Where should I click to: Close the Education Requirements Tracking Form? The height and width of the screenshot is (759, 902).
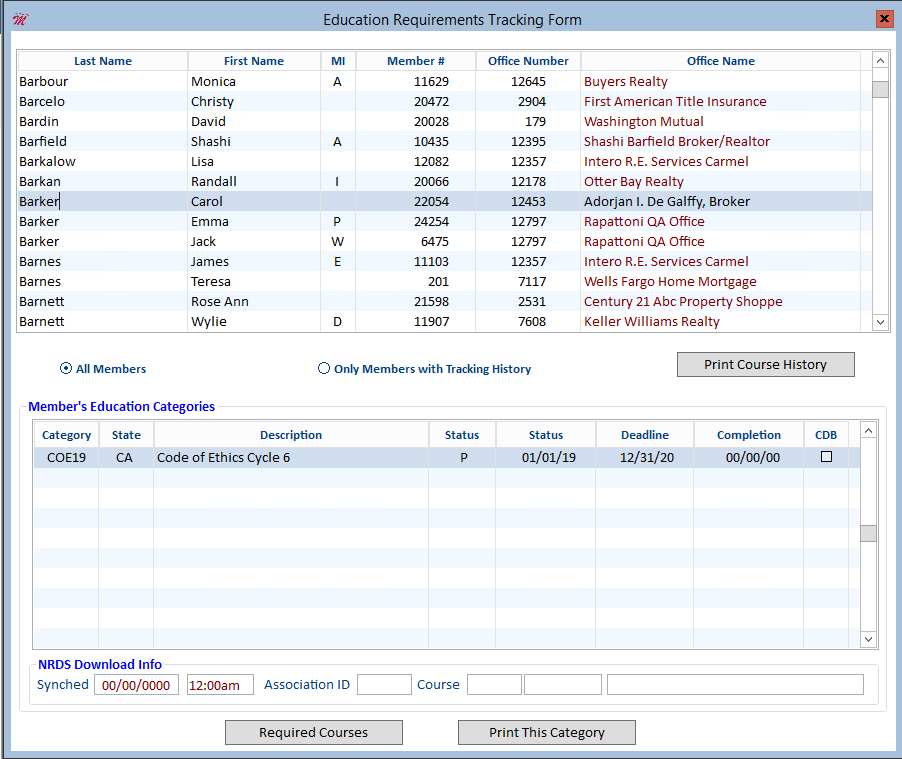pyautogui.click(x=884, y=19)
